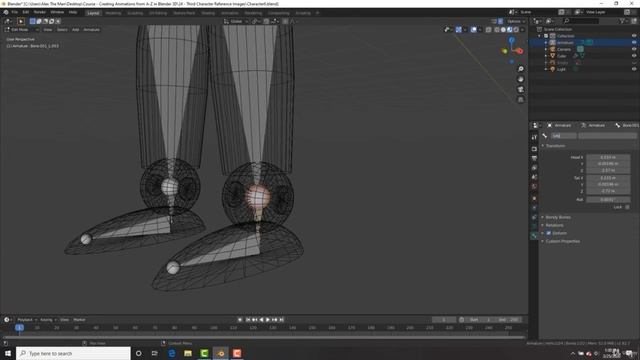Open the viewport Select menu

[x=62, y=30]
